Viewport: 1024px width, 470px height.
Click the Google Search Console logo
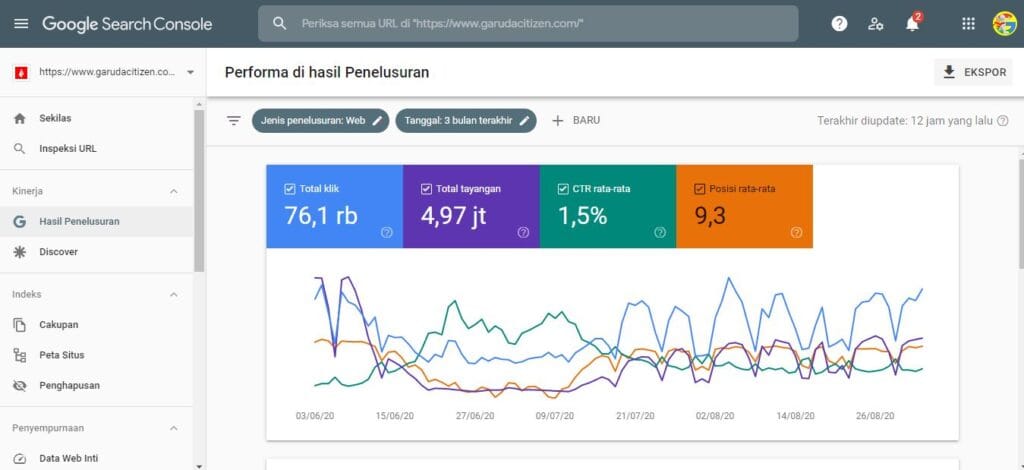[x=127, y=24]
